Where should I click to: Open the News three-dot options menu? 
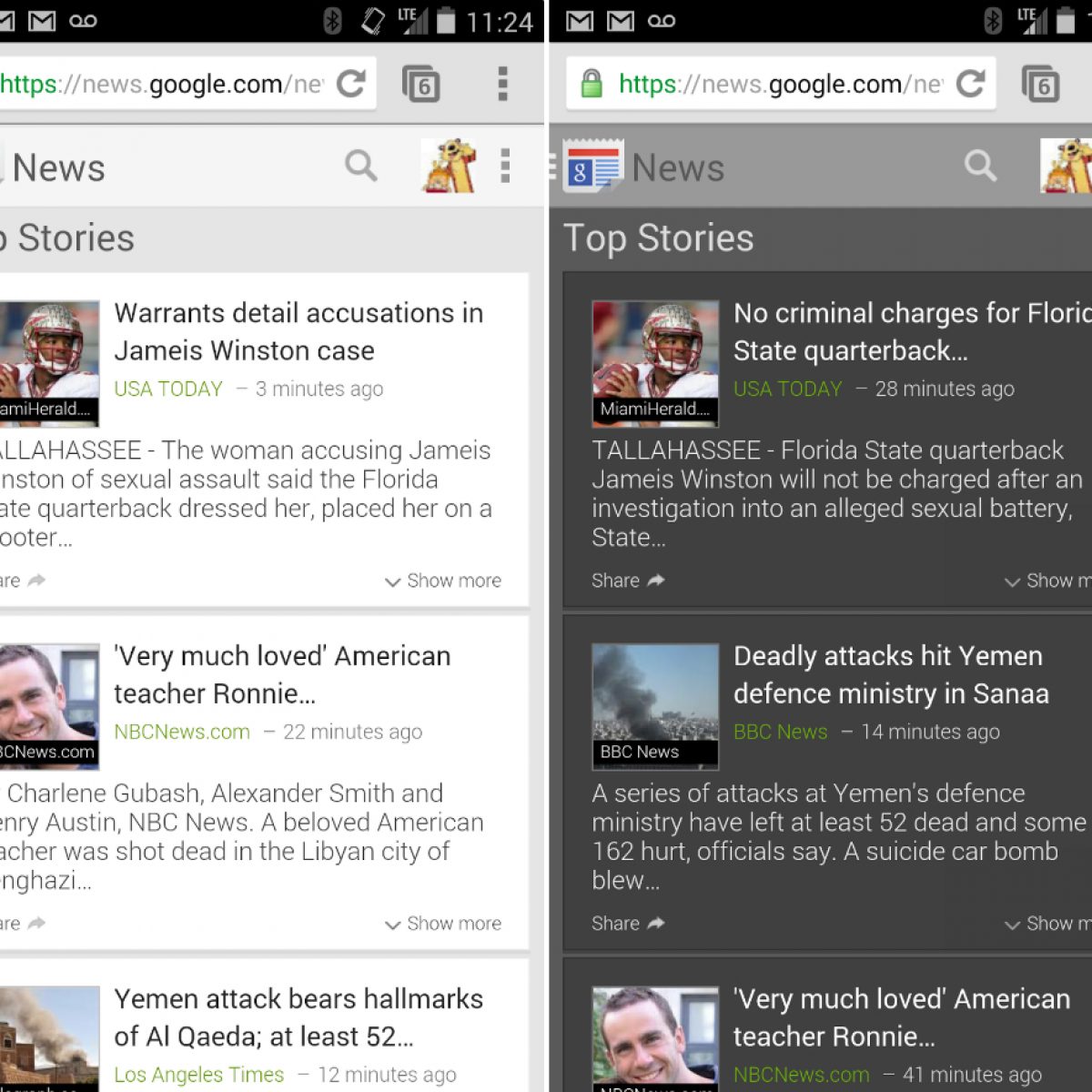(x=505, y=167)
